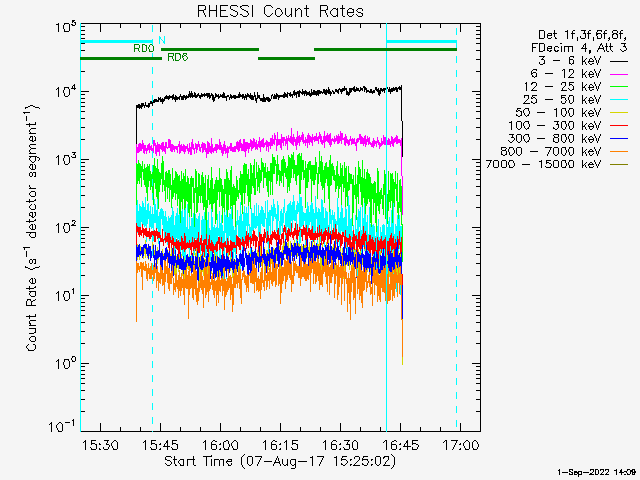Click the yellow line swatch for 50-100 keV
The height and width of the screenshot is (480, 640).
(619, 113)
